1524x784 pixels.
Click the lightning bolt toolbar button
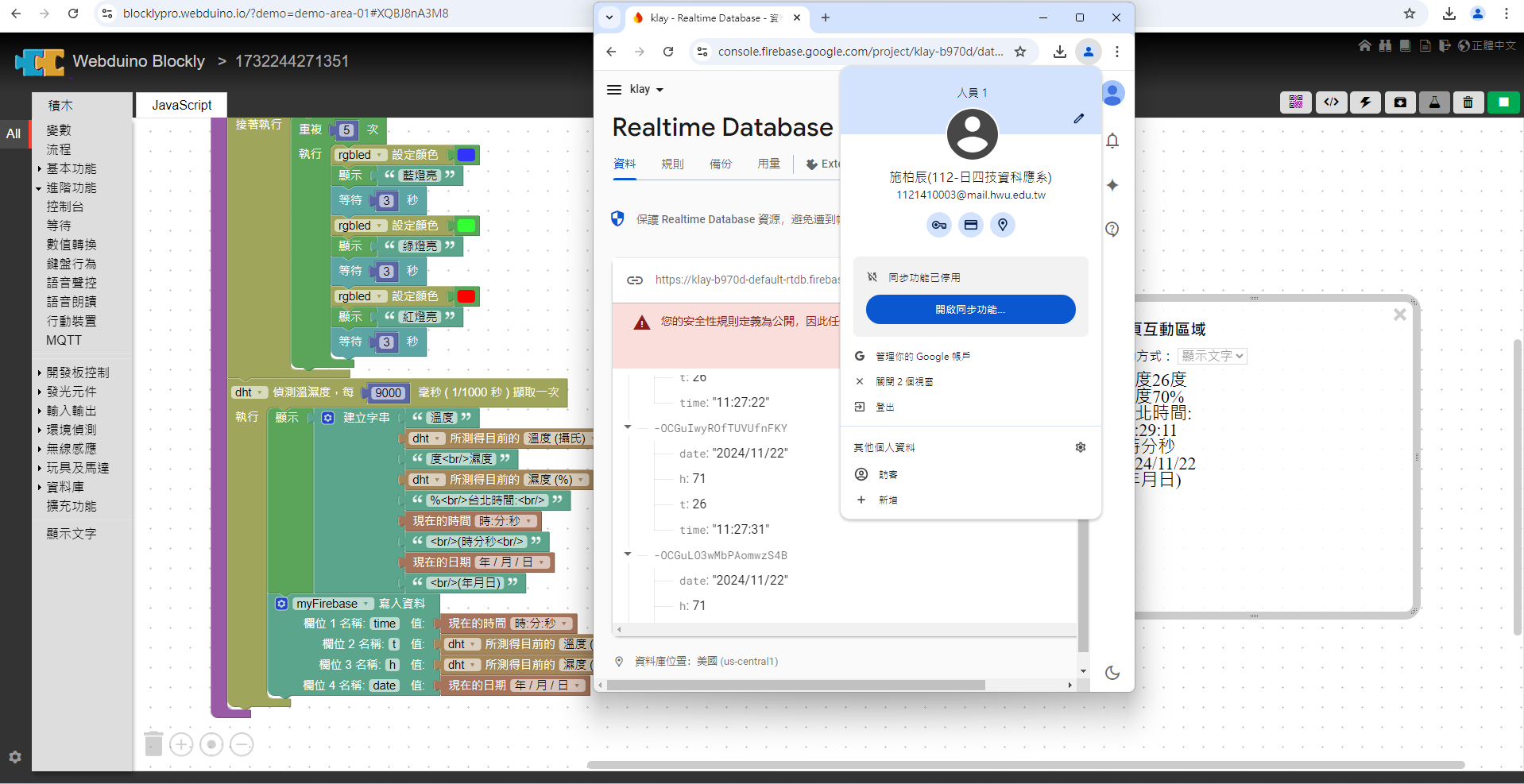click(x=1365, y=102)
